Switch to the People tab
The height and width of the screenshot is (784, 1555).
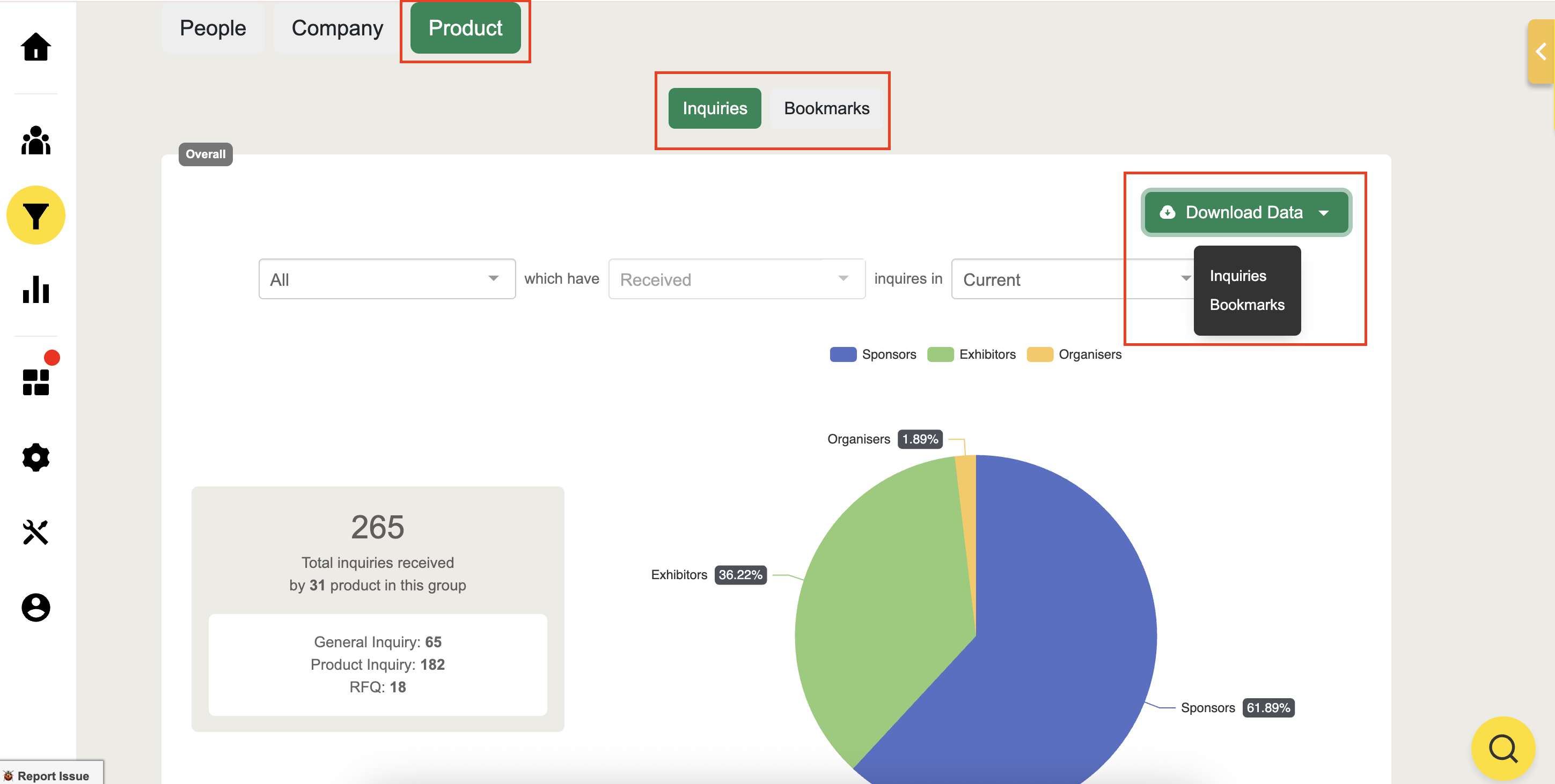coord(212,28)
